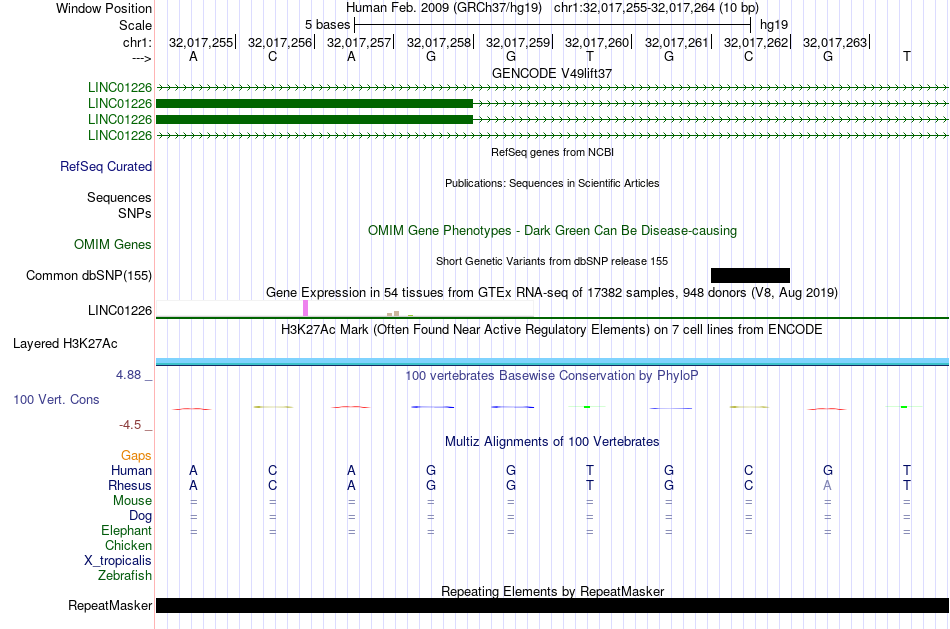
Task: Click the Zebrafish species label
Action: [125, 575]
